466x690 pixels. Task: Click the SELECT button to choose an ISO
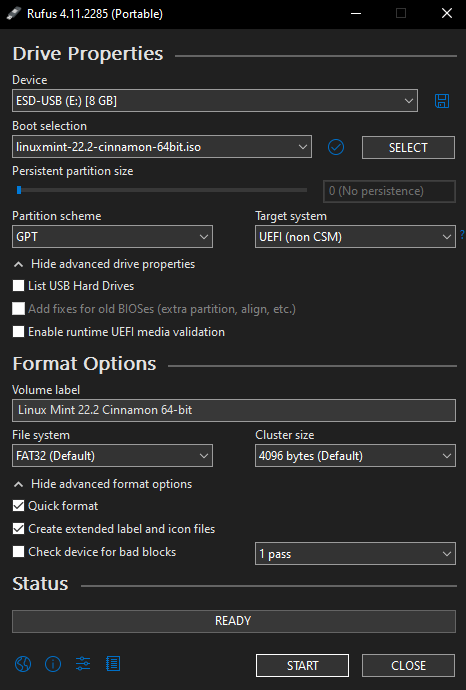(408, 147)
